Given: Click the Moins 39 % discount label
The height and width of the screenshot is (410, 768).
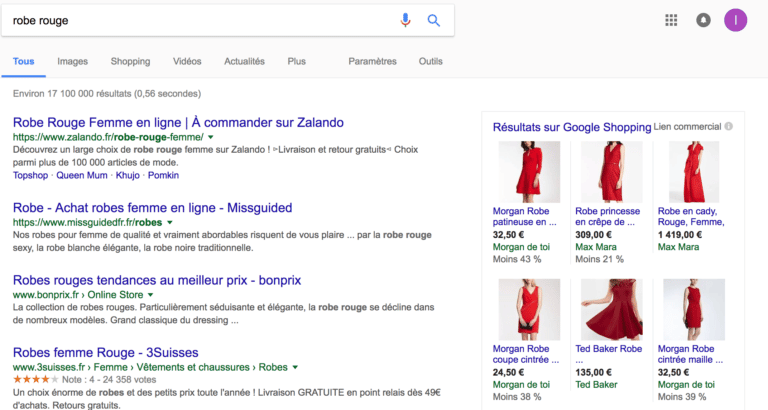Looking at the screenshot, I should click(682, 397).
